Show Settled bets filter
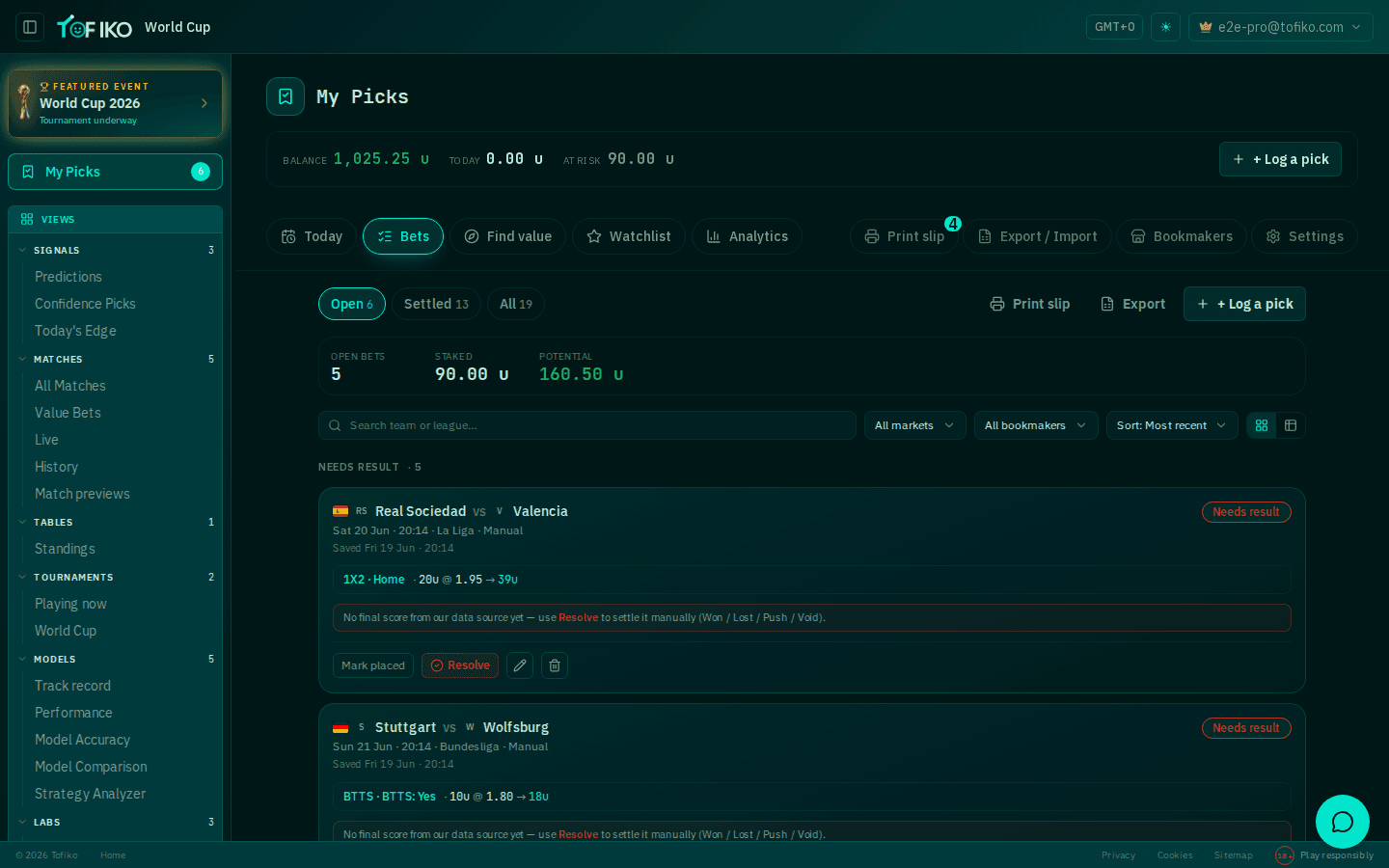This screenshot has height=868, width=1389. tap(436, 304)
